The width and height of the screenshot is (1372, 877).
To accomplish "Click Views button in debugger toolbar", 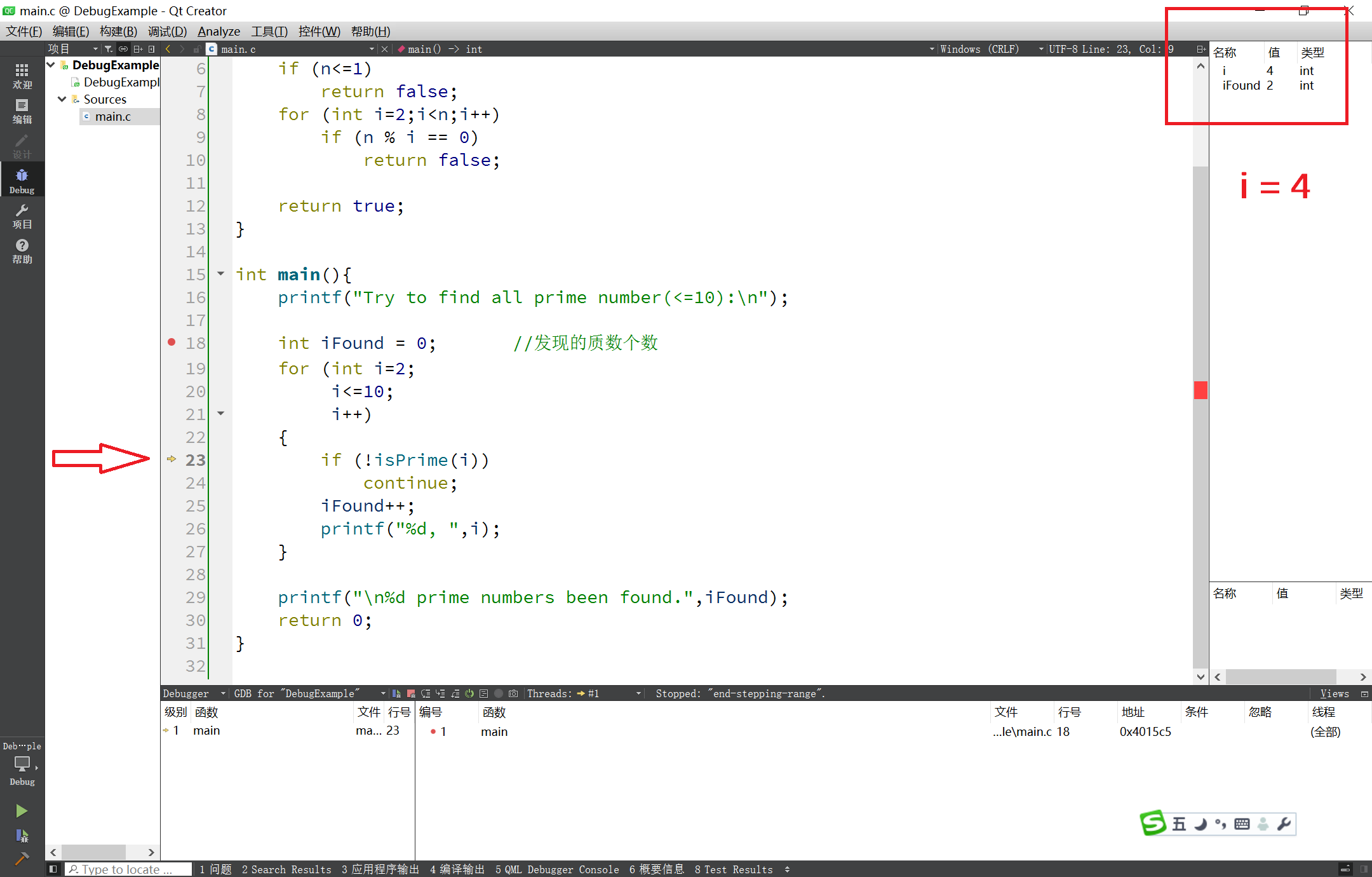I will point(1335,693).
